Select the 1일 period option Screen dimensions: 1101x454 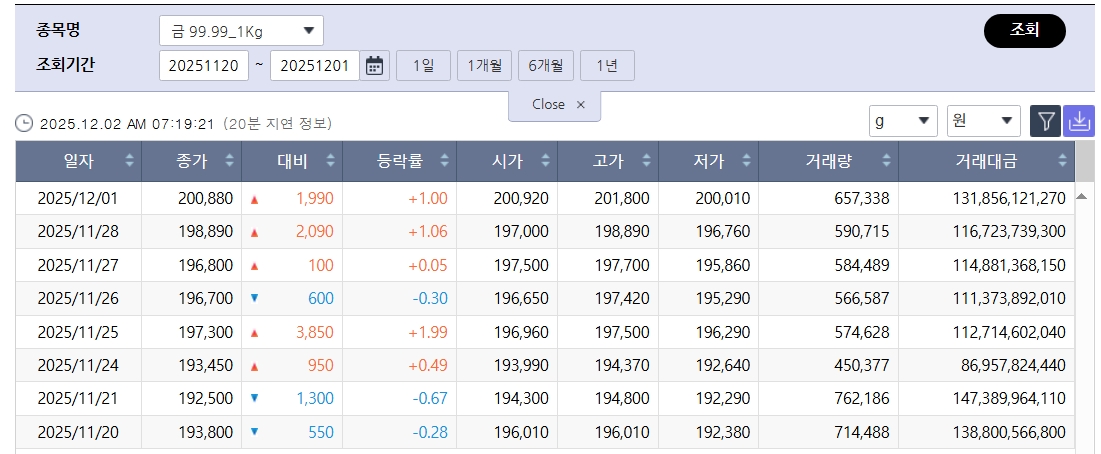pos(423,66)
